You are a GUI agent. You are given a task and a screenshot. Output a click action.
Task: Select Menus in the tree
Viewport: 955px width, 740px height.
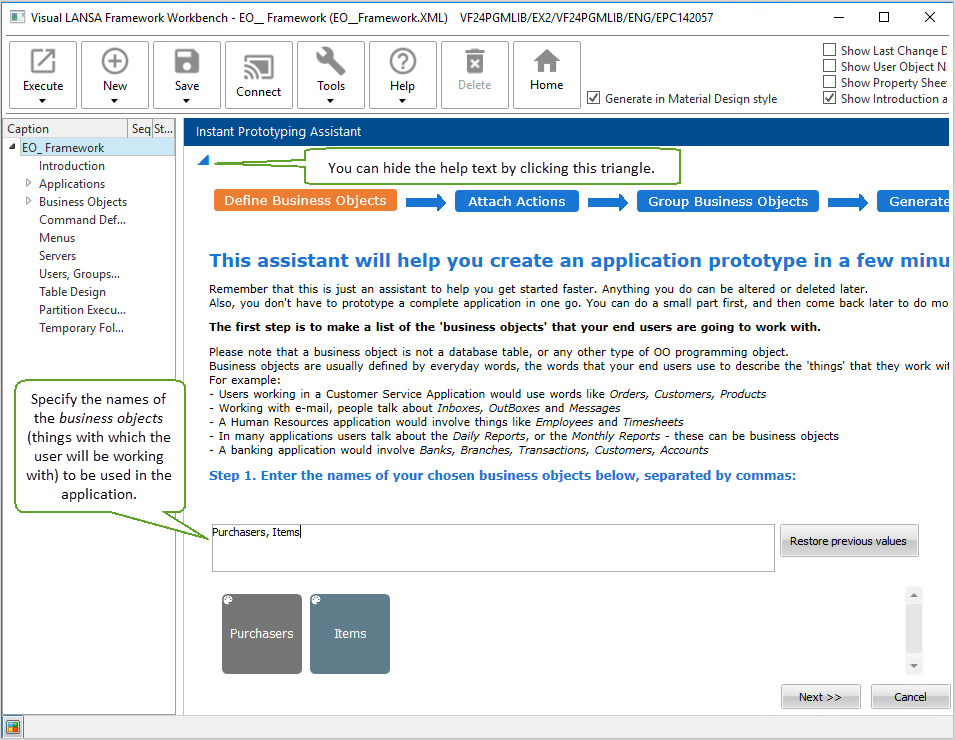[x=57, y=238]
